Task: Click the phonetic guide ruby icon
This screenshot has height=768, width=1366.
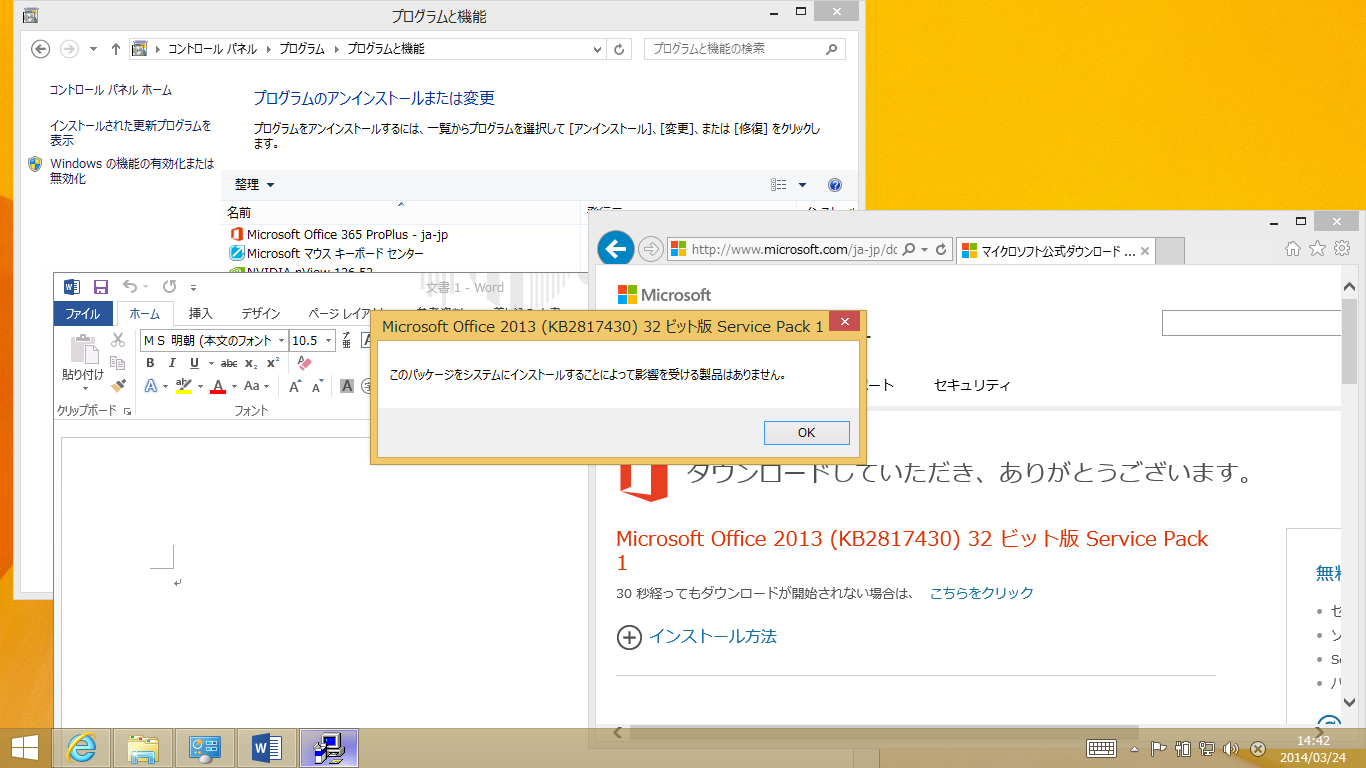Action: click(x=346, y=341)
